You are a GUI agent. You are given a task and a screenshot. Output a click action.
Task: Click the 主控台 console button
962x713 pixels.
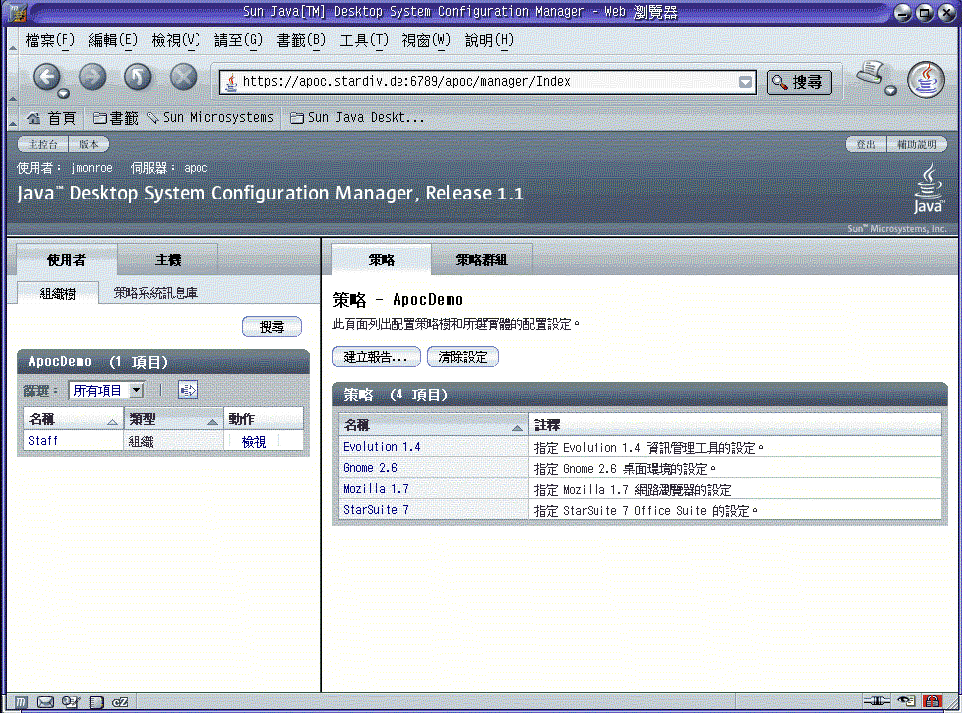pos(43,145)
